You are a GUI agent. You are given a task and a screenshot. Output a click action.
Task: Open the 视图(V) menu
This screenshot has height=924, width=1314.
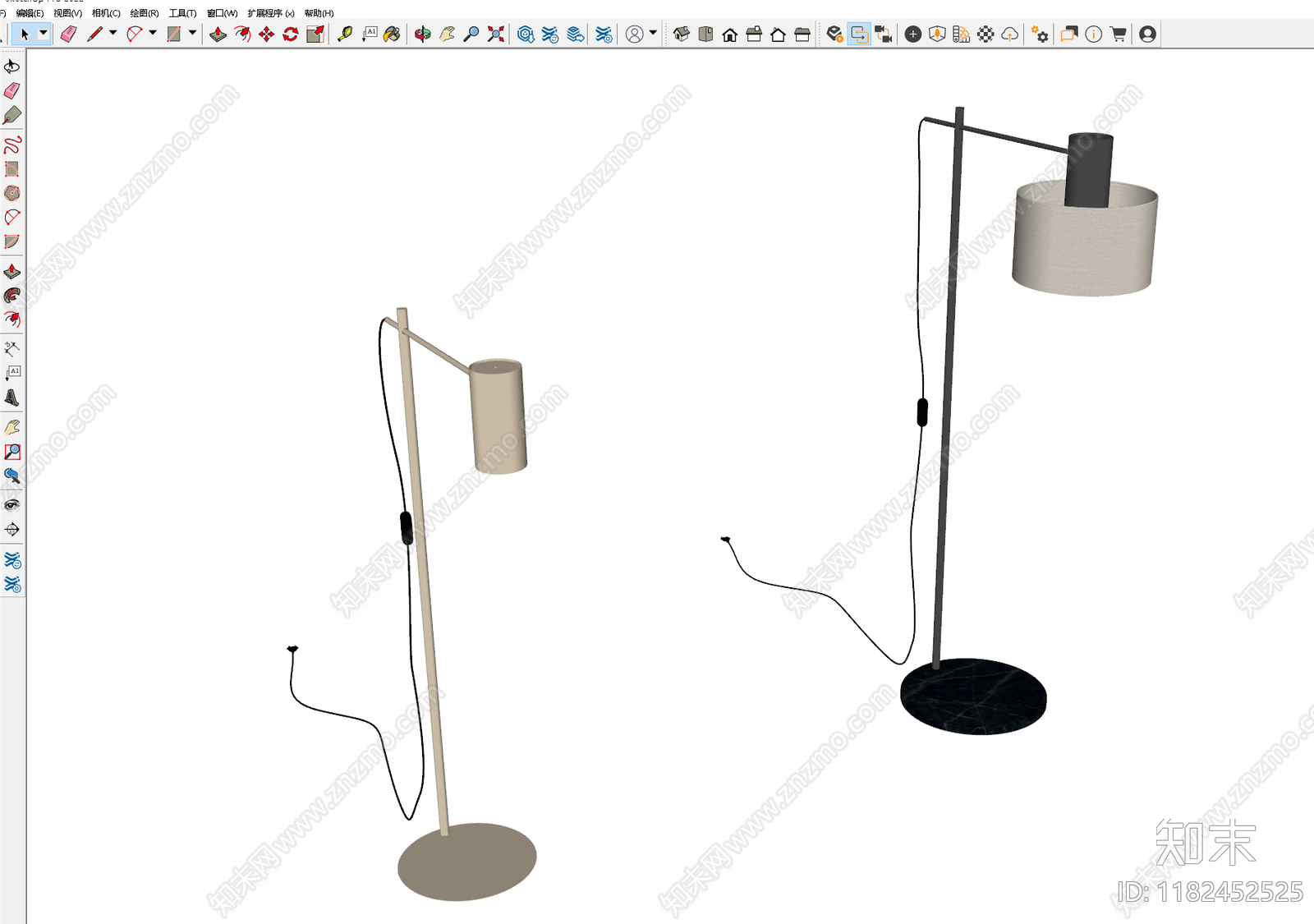point(67,13)
